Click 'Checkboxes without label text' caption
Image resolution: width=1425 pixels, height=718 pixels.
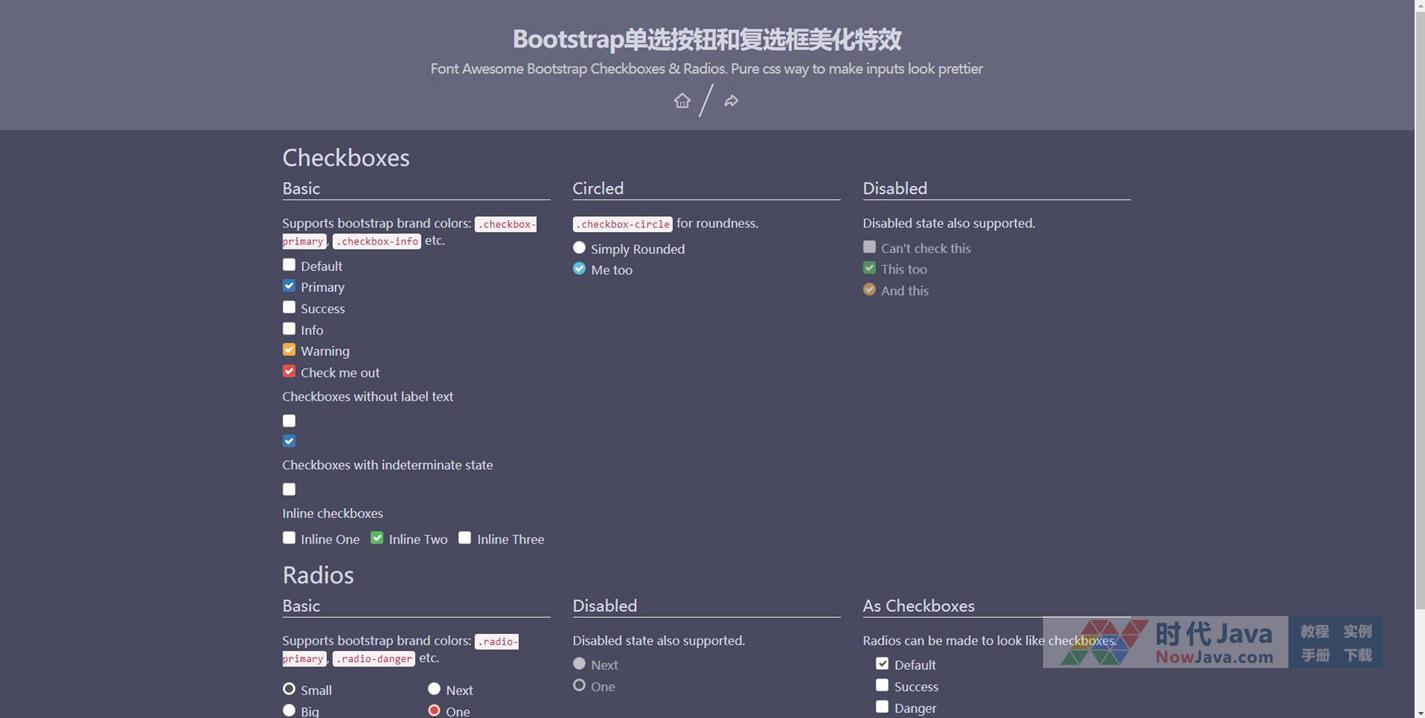368,396
